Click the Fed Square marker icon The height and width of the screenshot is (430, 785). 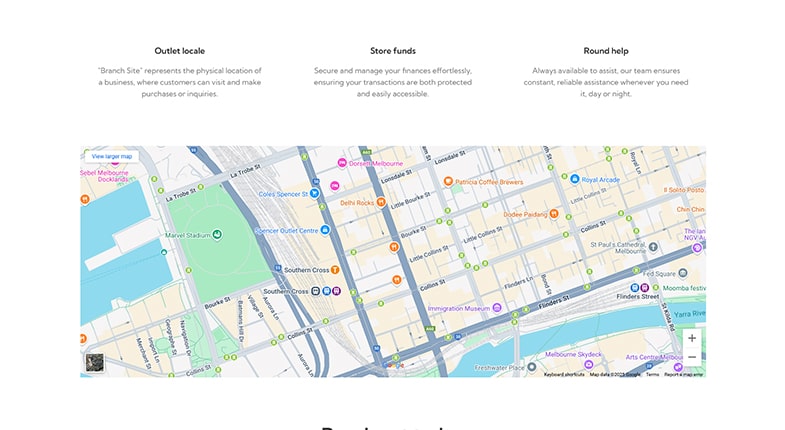(x=683, y=273)
